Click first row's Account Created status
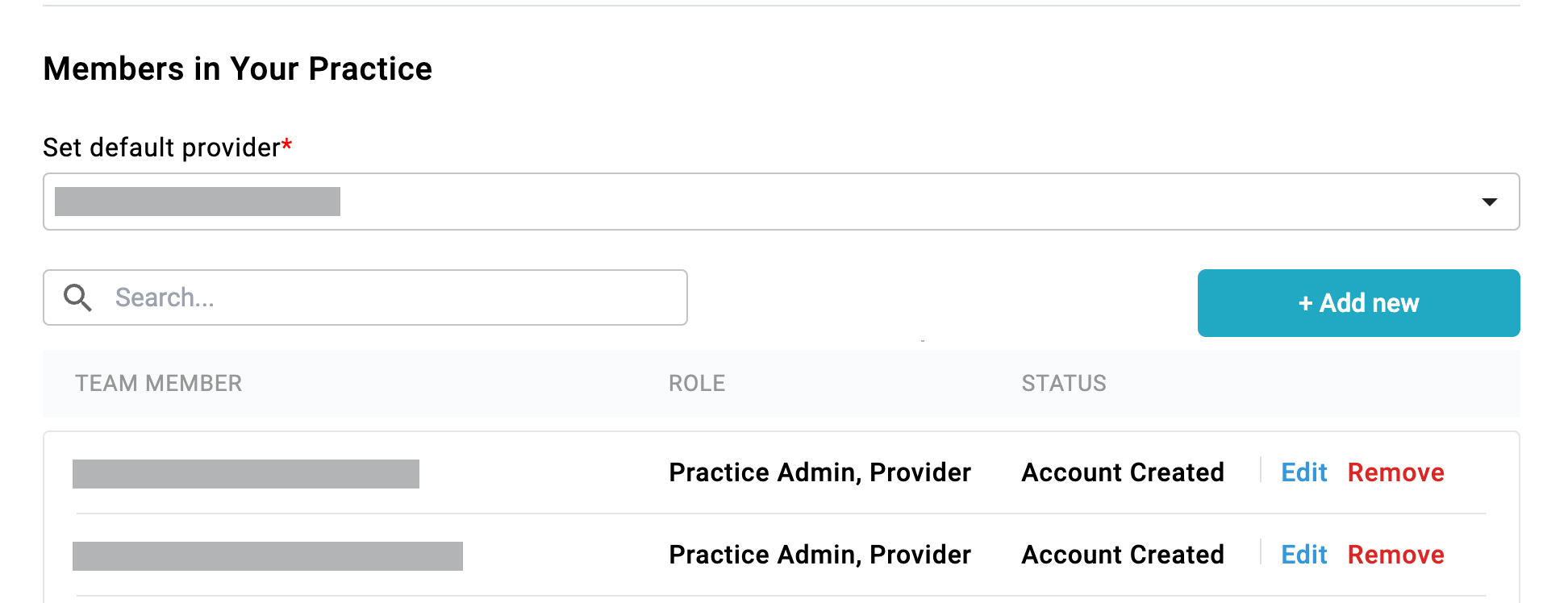1568x603 pixels. 1123,472
